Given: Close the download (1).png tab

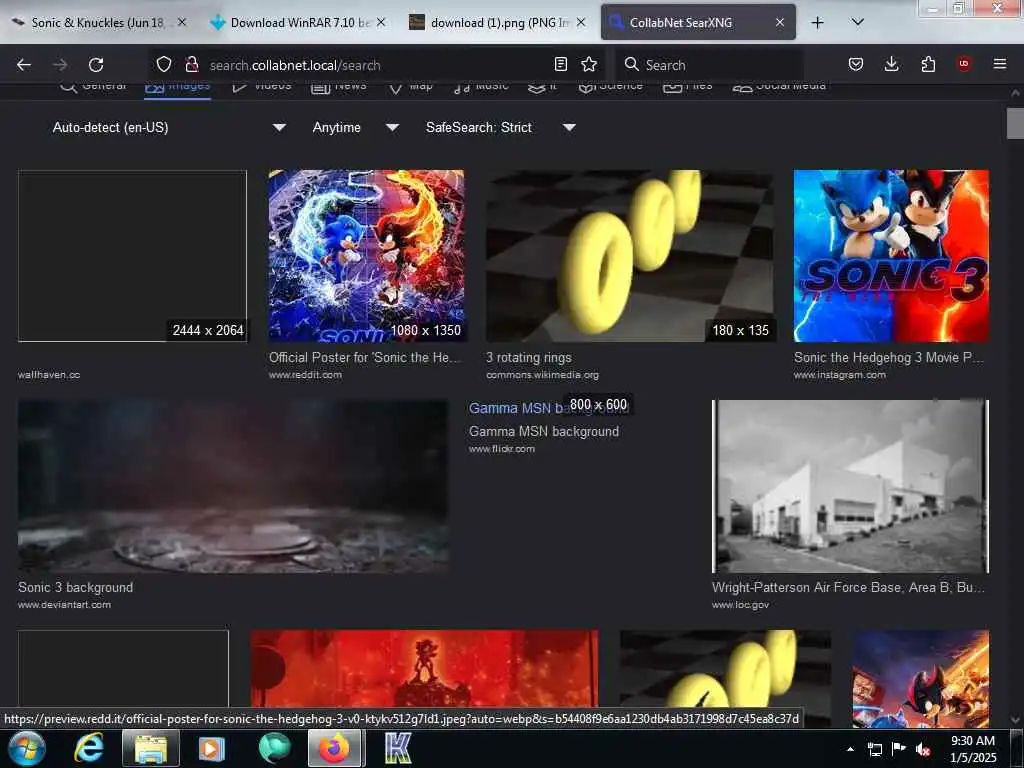Looking at the screenshot, I should pyautogui.click(x=581, y=22).
